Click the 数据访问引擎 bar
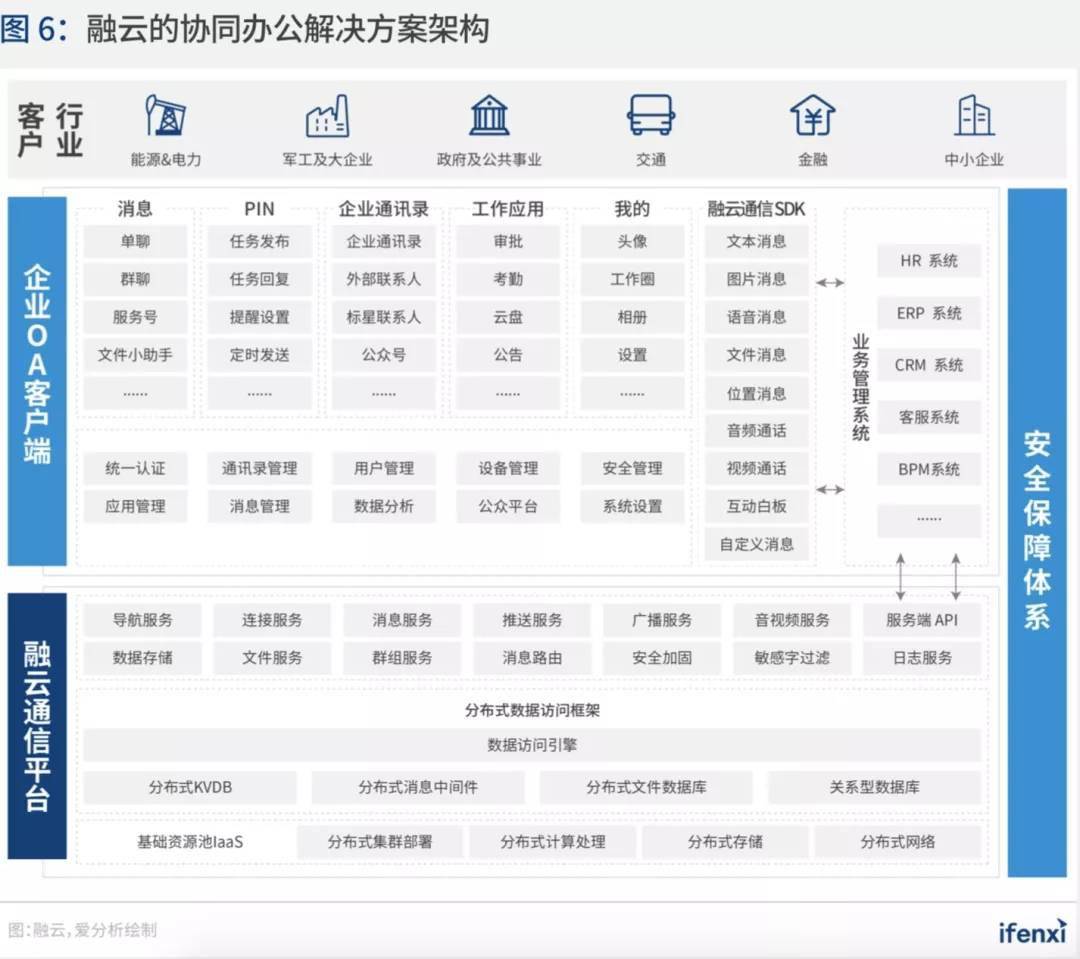The width and height of the screenshot is (1080, 959). tap(532, 745)
